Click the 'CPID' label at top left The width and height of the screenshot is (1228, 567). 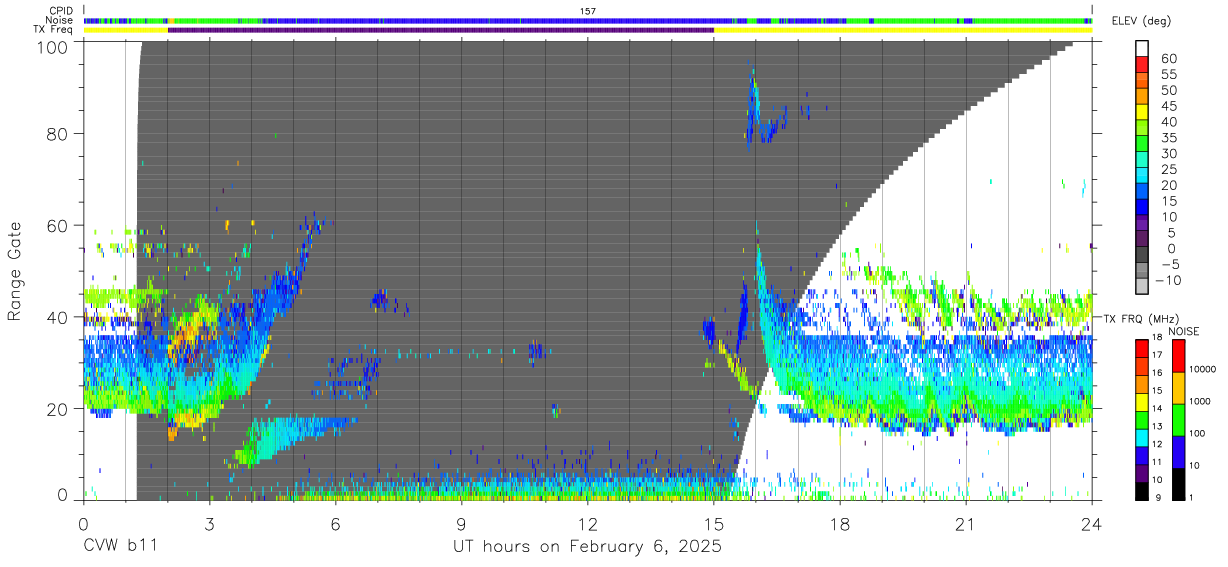point(61,10)
